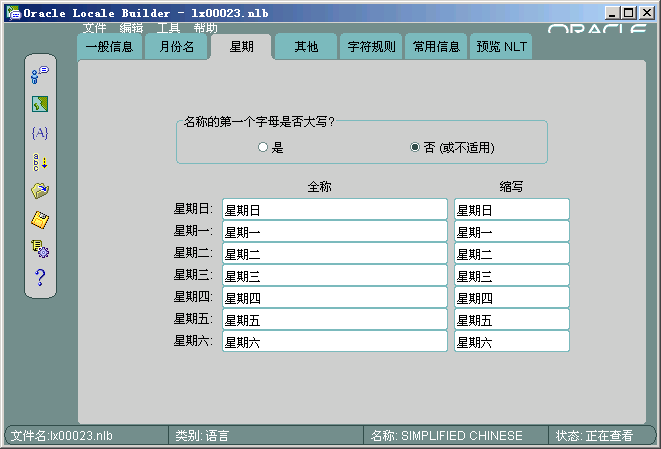Open the 文件 menu
This screenshot has width=661, height=449.
coord(94,28)
